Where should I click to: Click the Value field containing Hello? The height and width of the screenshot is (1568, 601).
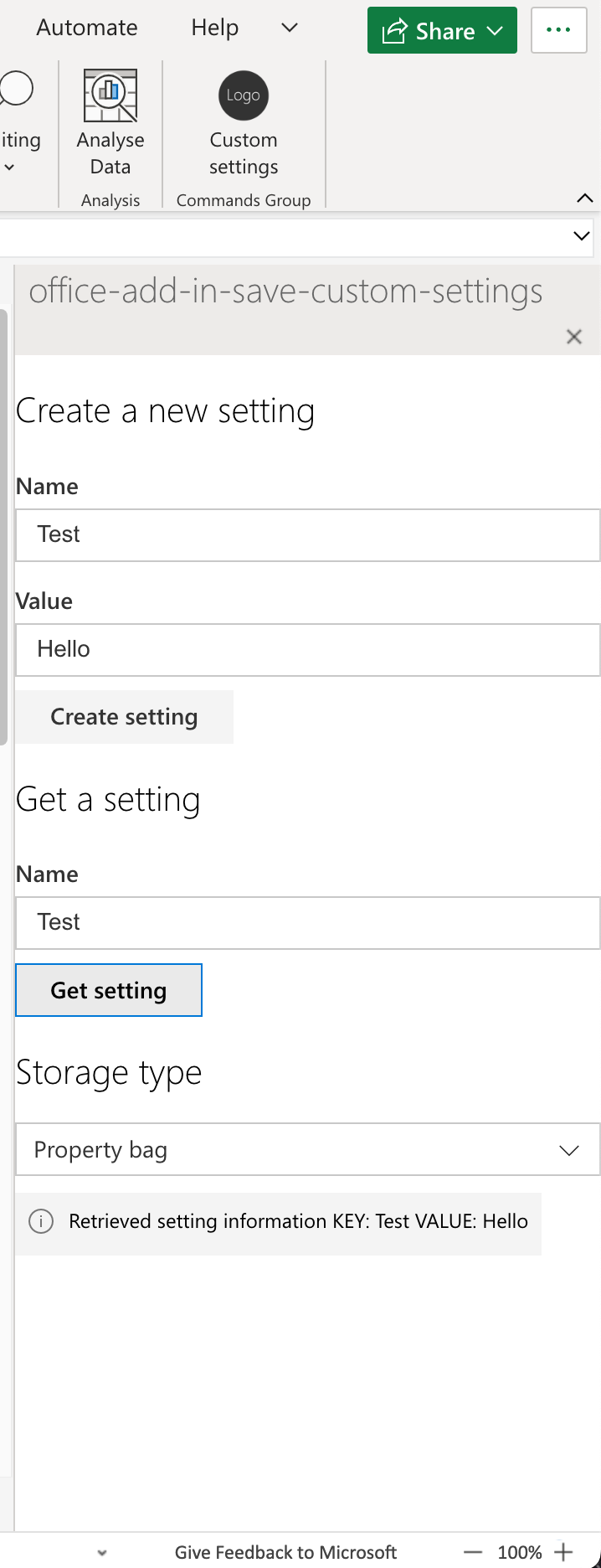click(307, 649)
